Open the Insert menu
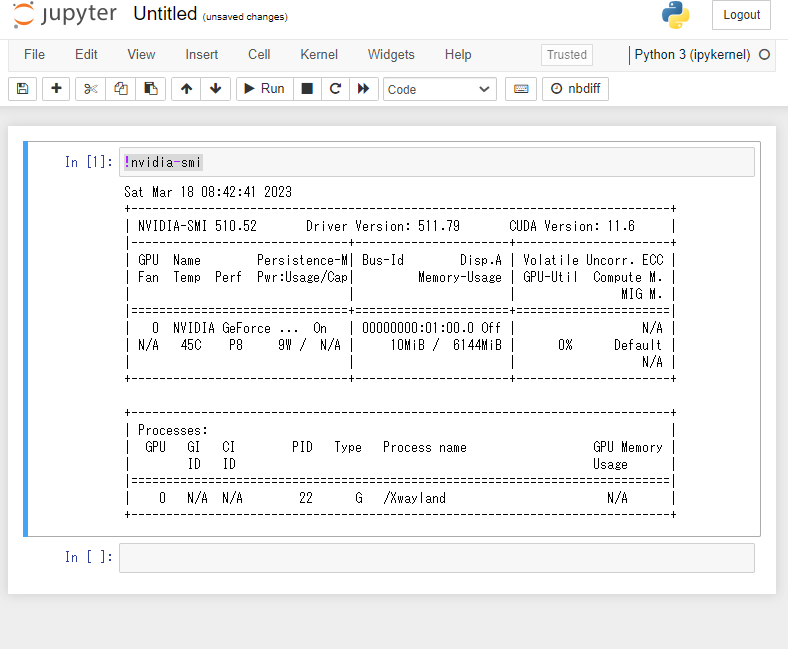Viewport: 788px width, 649px height. click(202, 54)
